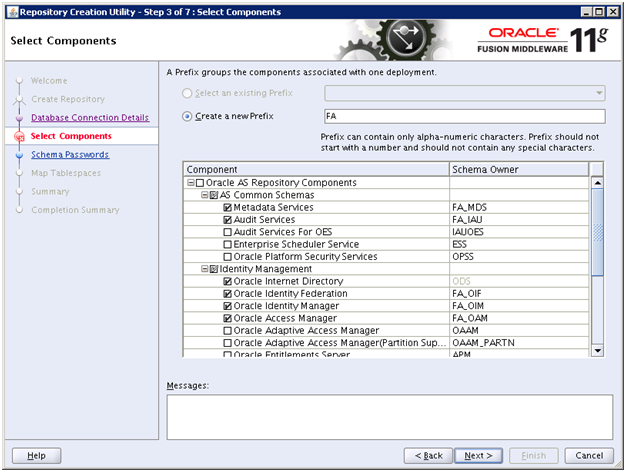This screenshot has width=626, height=472.
Task: Click the component table scrollbar thumb
Action: tap(597, 232)
